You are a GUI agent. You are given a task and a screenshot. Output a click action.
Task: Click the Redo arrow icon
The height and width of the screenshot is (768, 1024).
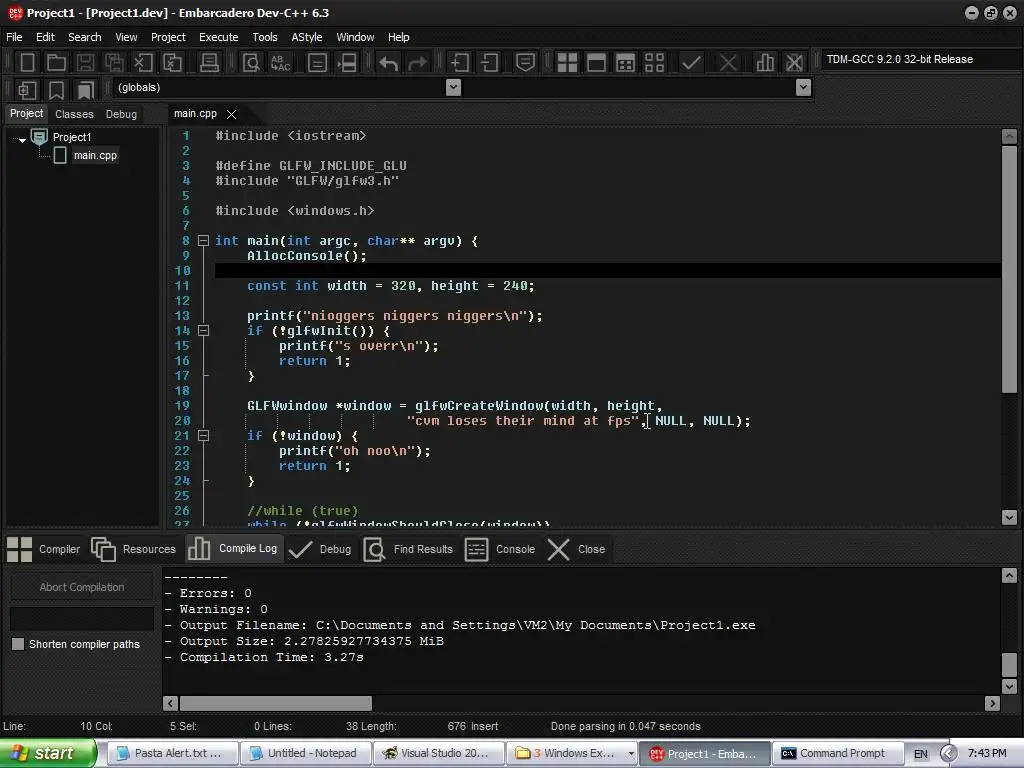417,63
